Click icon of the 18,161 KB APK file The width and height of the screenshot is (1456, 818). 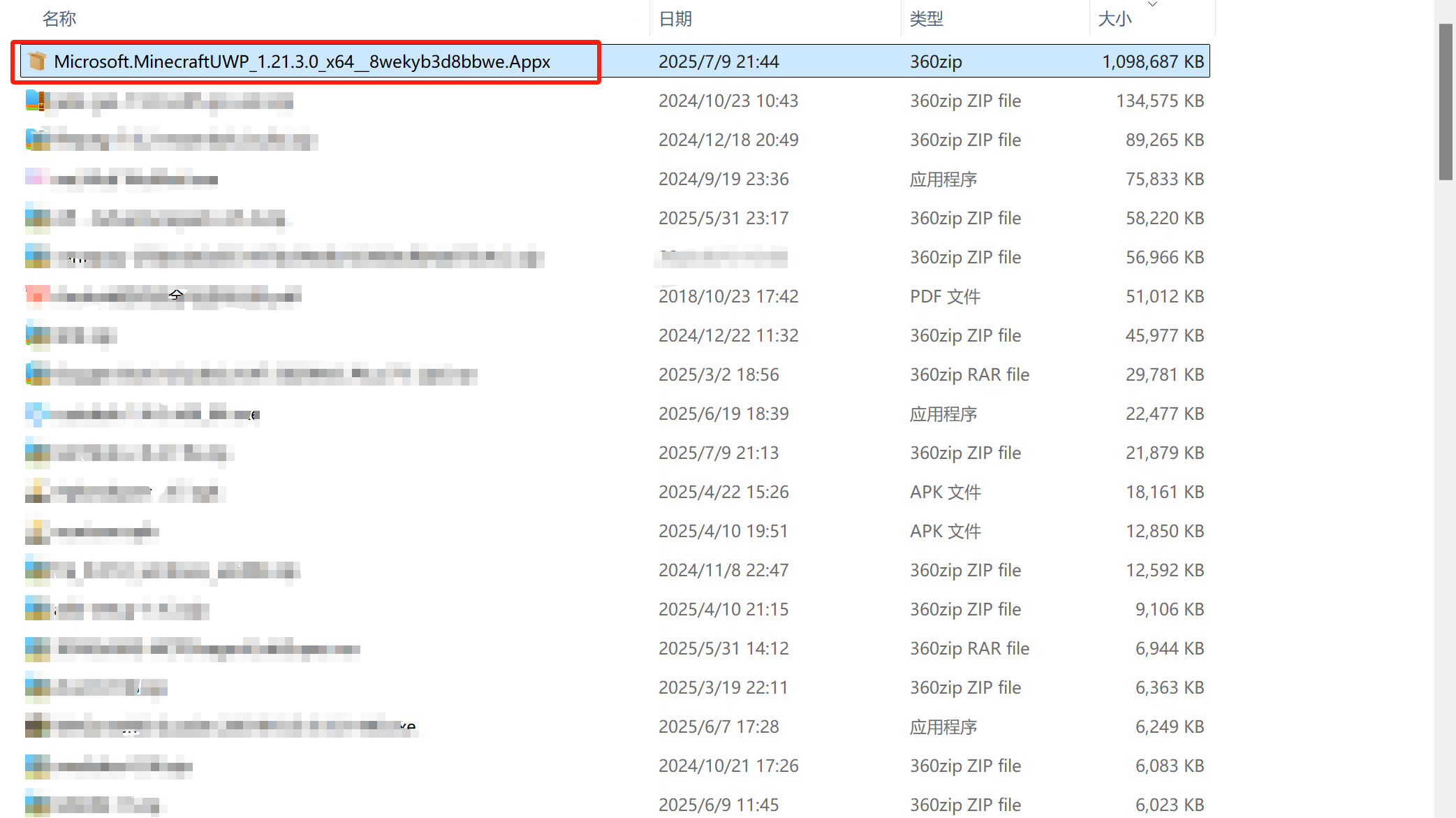coord(37,492)
